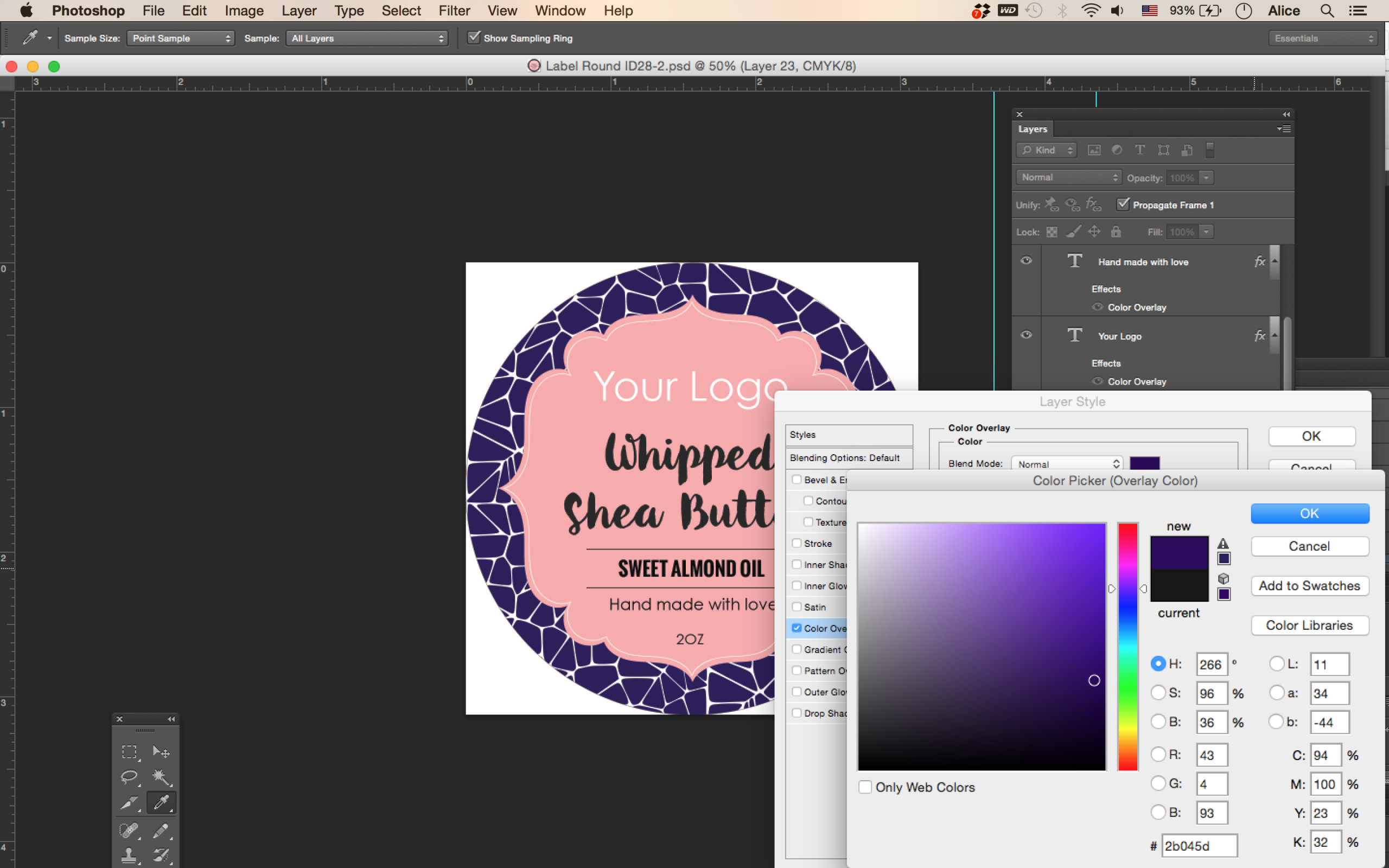Select the Eyedropper tool in tools panel
Screen dimensions: 1389x868
tap(161, 803)
